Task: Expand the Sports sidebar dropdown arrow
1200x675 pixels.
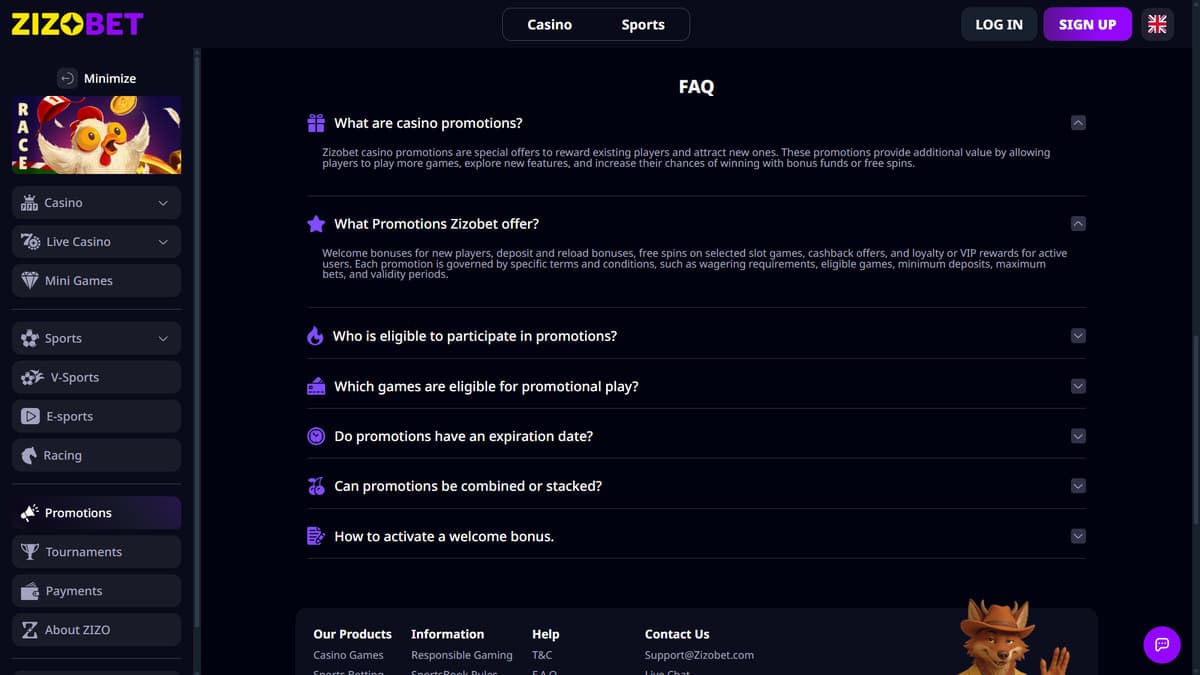Action: (163, 339)
